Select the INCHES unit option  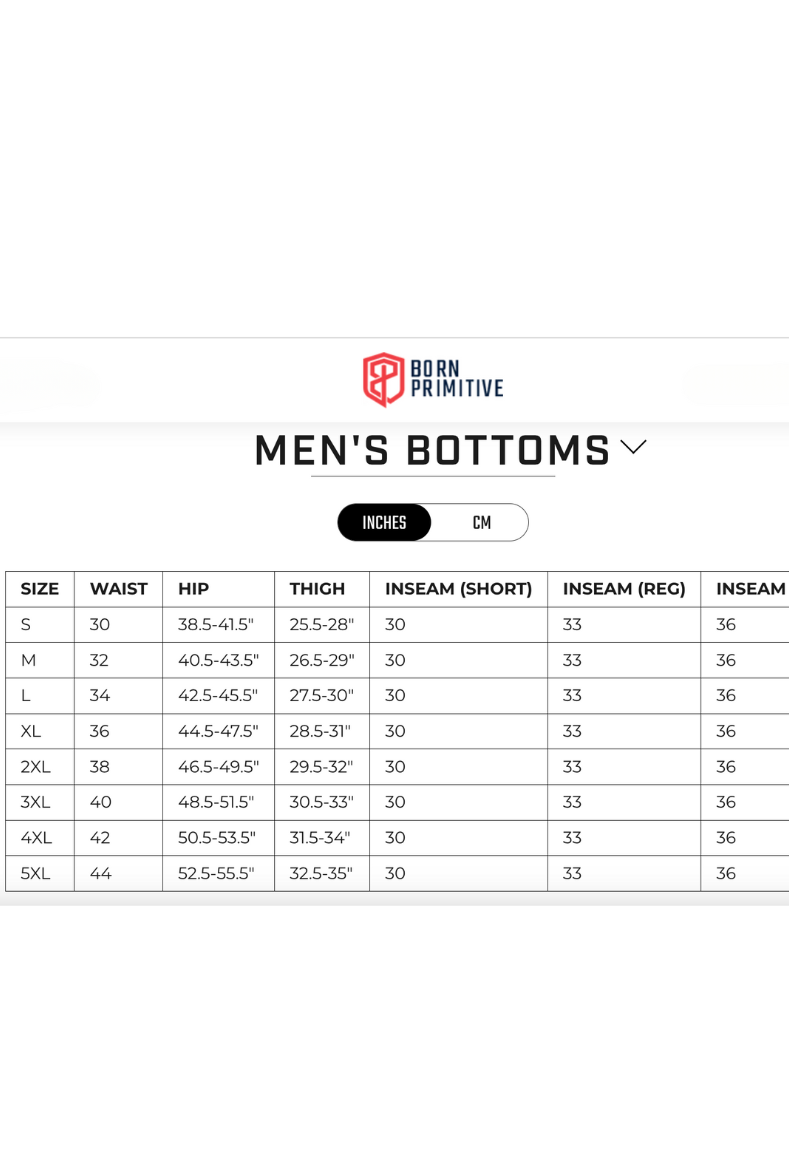(384, 523)
